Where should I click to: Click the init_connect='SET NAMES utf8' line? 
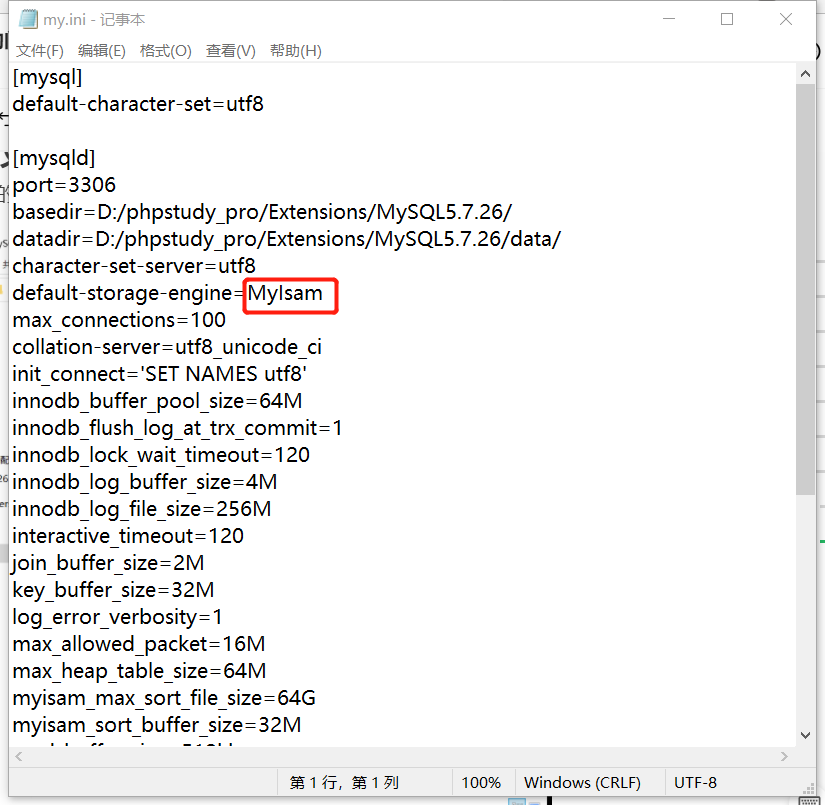[x=160, y=374]
